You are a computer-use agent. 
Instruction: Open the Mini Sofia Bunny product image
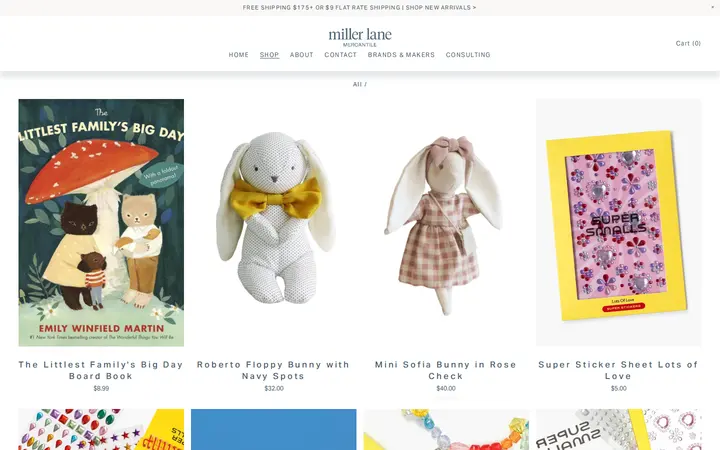[x=446, y=223]
